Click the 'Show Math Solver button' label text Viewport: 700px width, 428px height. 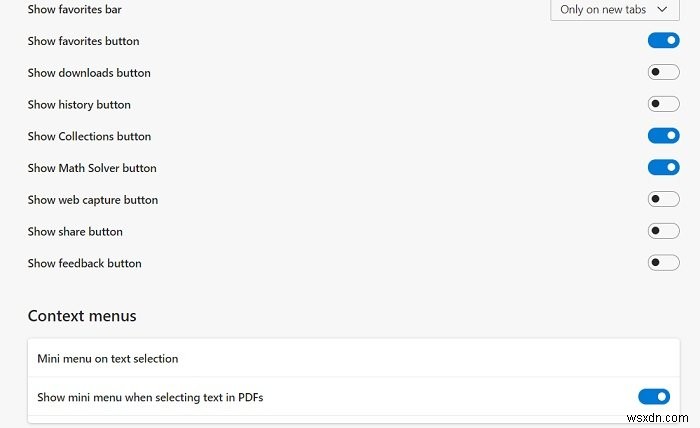click(x=92, y=168)
